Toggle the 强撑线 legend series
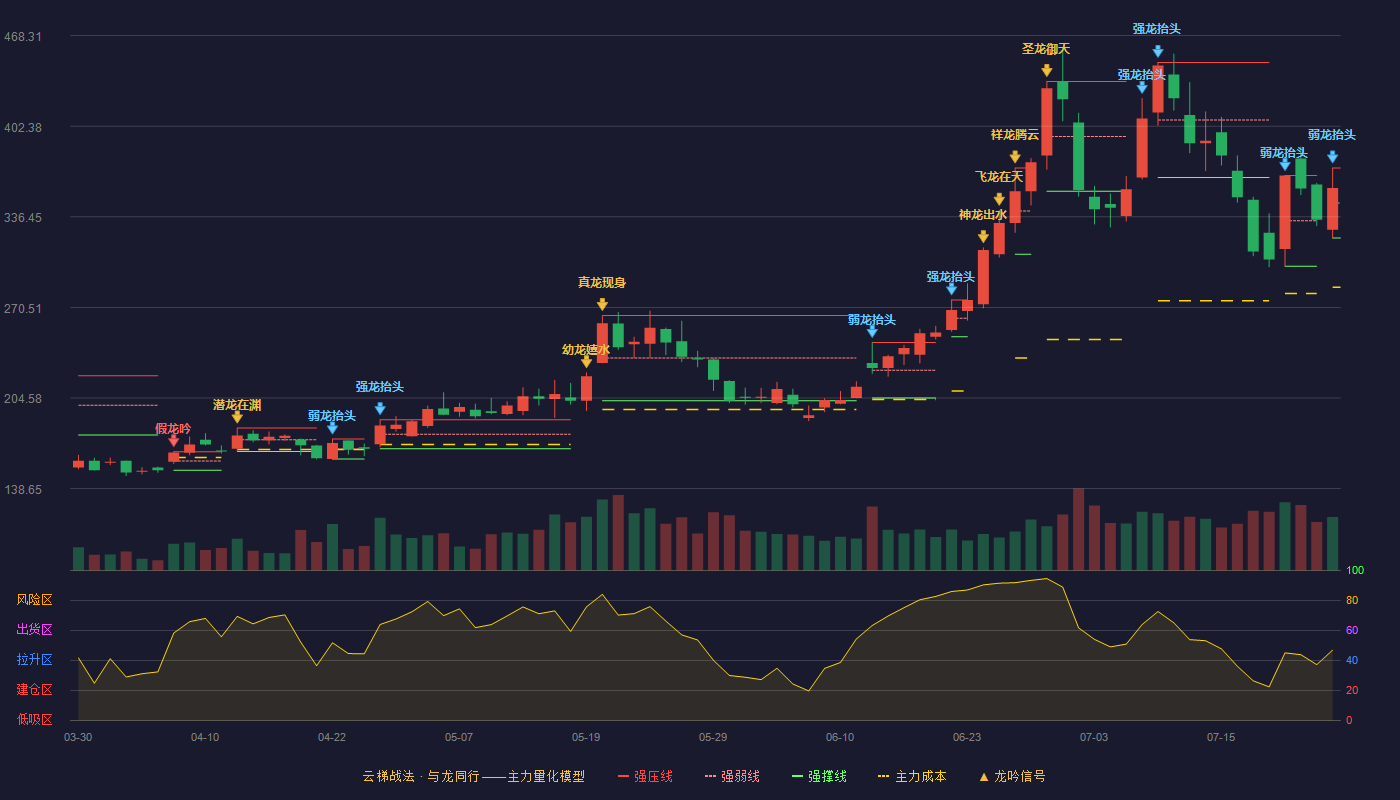1400x800 pixels. 819,776
